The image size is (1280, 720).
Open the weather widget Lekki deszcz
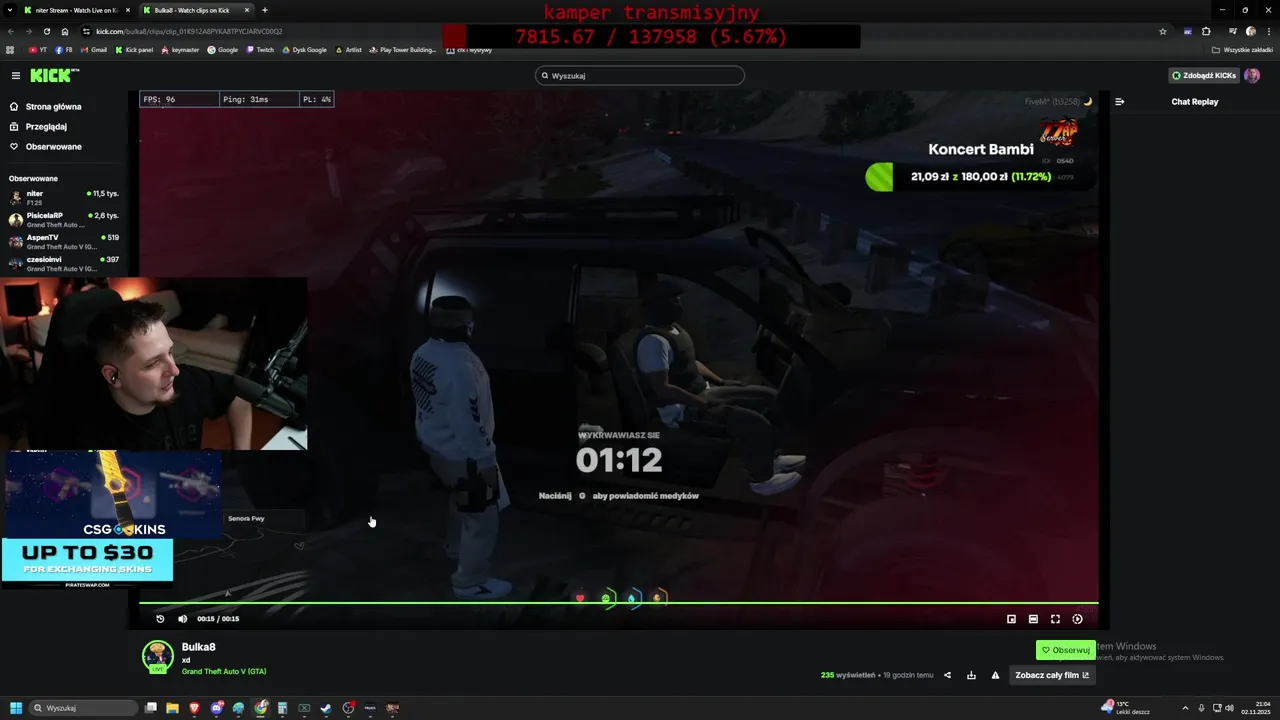(x=1125, y=708)
